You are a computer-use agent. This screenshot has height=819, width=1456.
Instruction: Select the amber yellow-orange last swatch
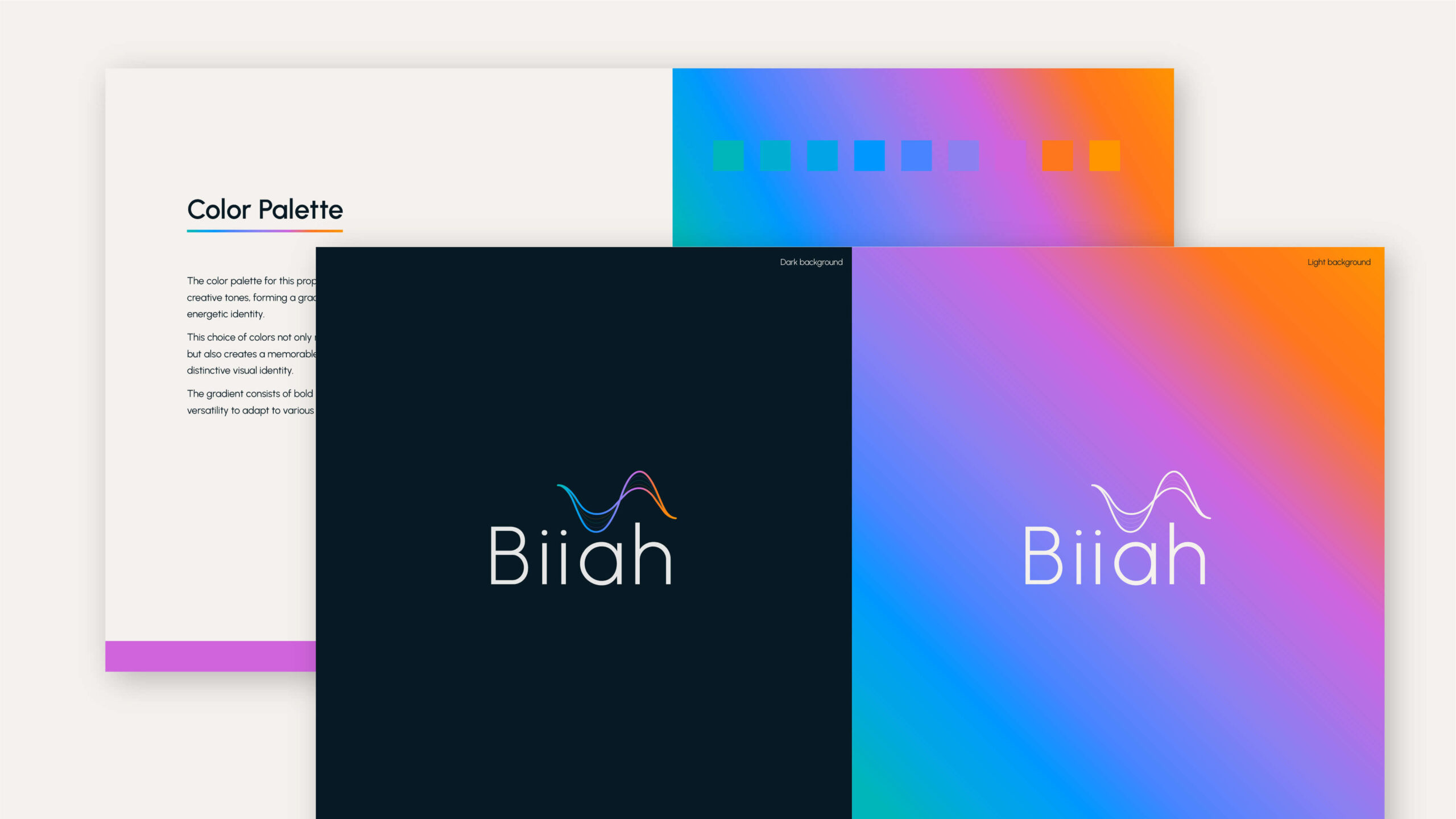(1105, 155)
